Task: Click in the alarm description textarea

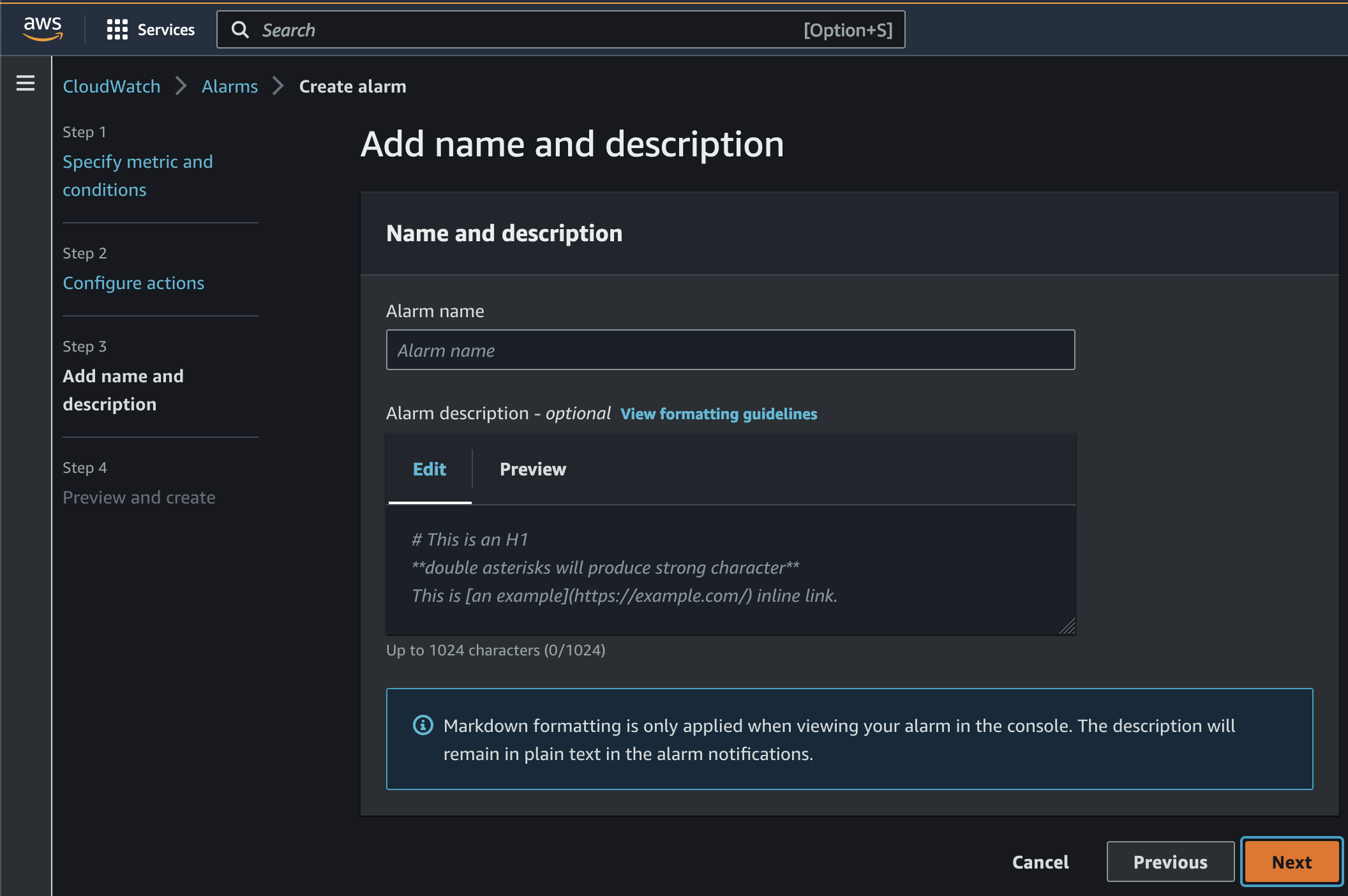Action: 730,569
